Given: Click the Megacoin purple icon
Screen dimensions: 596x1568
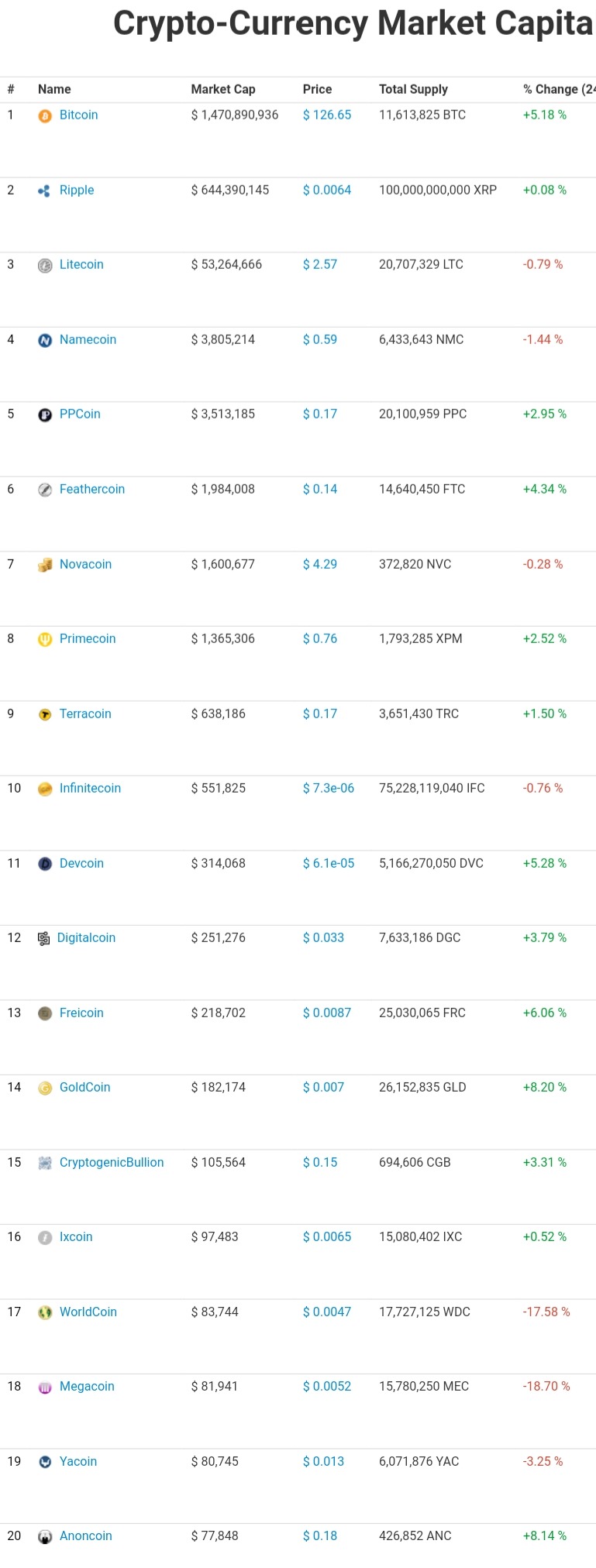Looking at the screenshot, I should click(45, 1387).
